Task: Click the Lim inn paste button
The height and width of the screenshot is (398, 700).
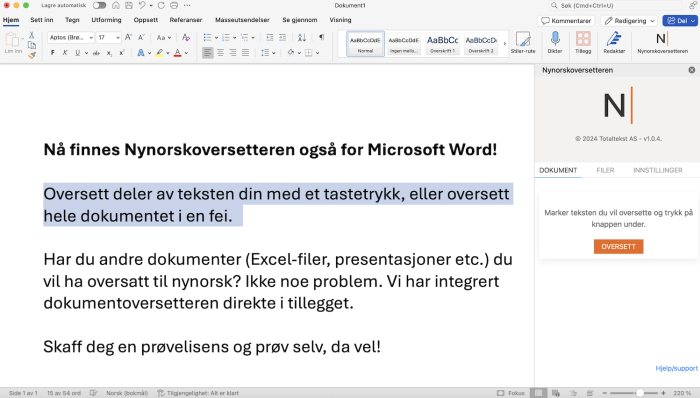Action: point(12,43)
